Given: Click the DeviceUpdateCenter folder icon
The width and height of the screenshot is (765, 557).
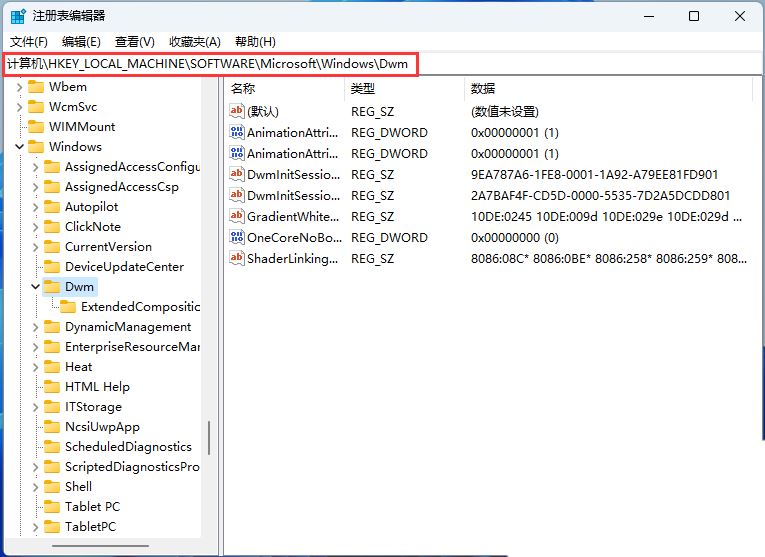Looking at the screenshot, I should [52, 267].
